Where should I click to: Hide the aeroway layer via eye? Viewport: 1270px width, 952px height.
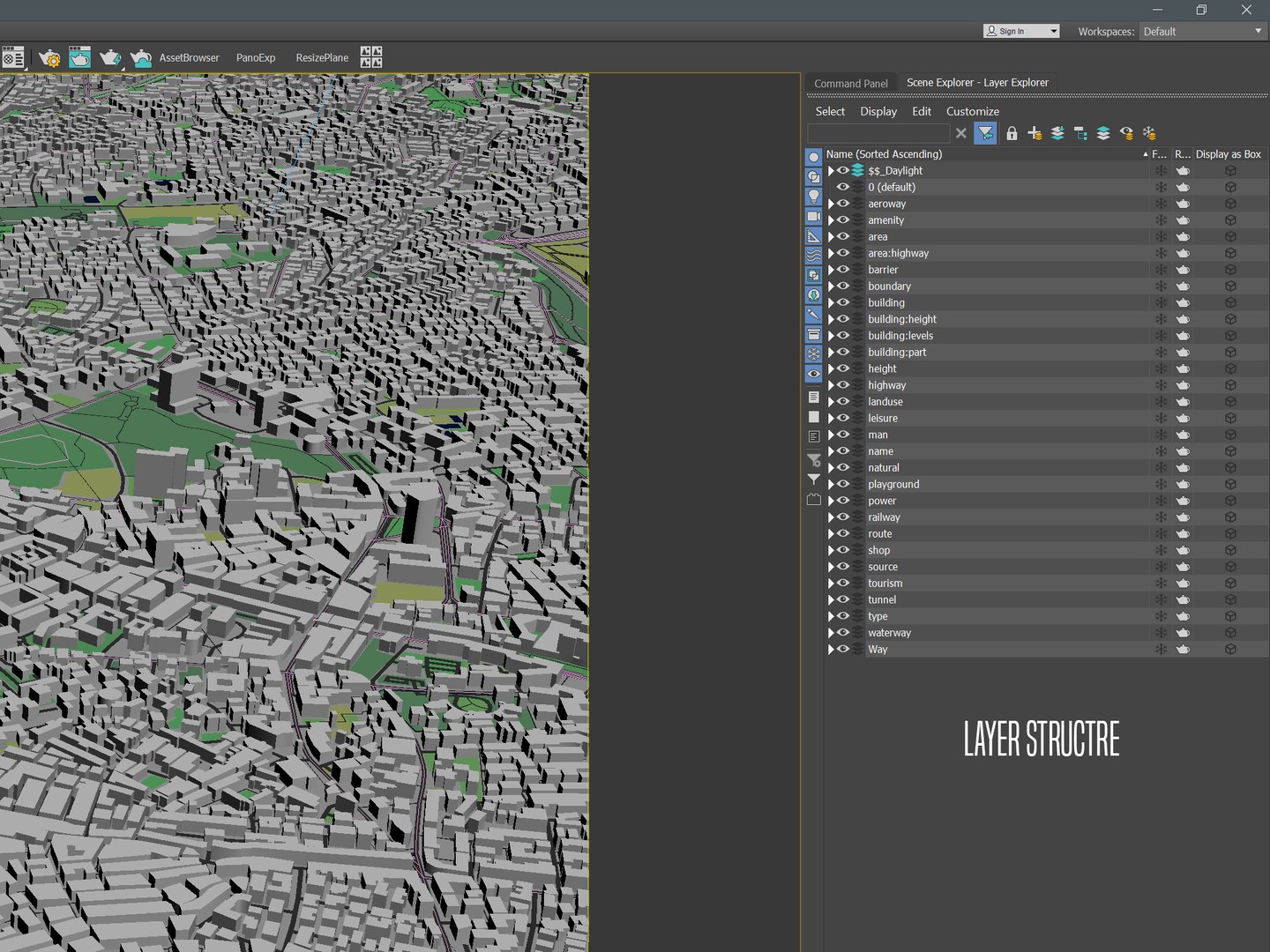843,204
